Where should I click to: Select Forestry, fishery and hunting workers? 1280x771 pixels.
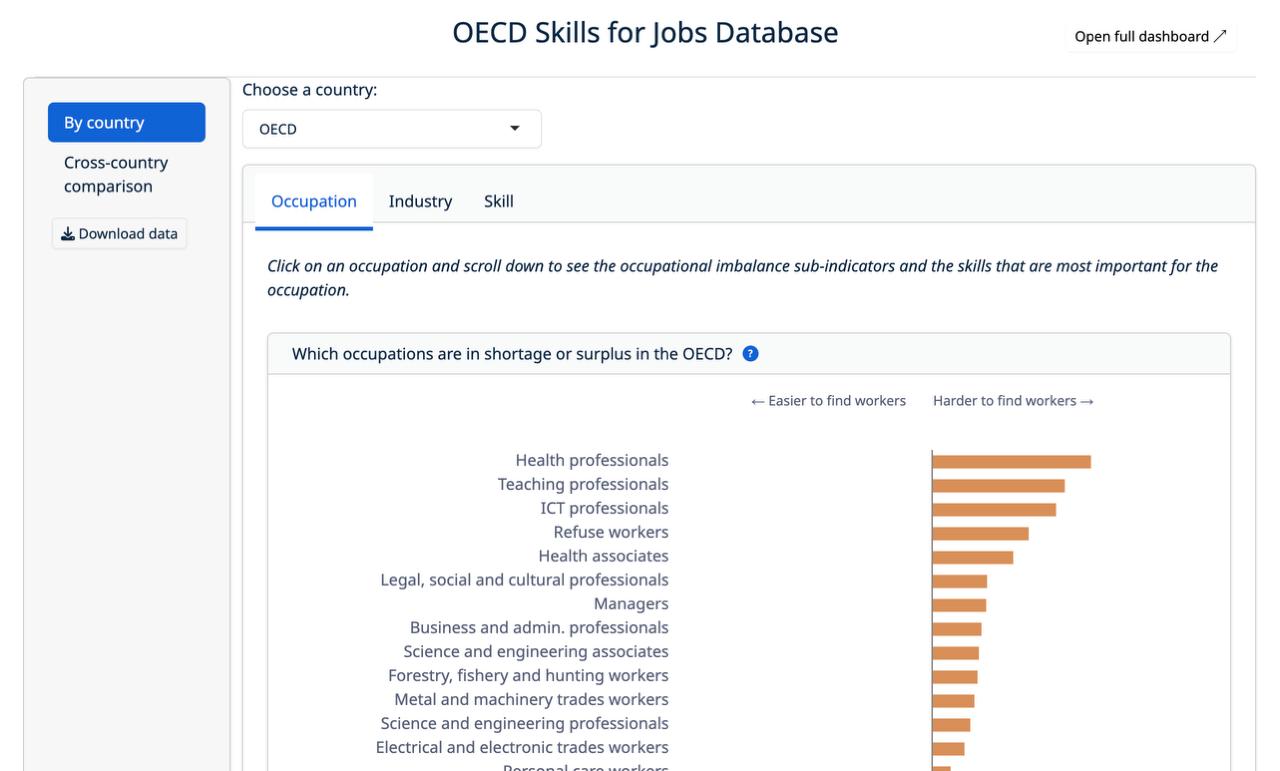pyautogui.click(x=528, y=676)
